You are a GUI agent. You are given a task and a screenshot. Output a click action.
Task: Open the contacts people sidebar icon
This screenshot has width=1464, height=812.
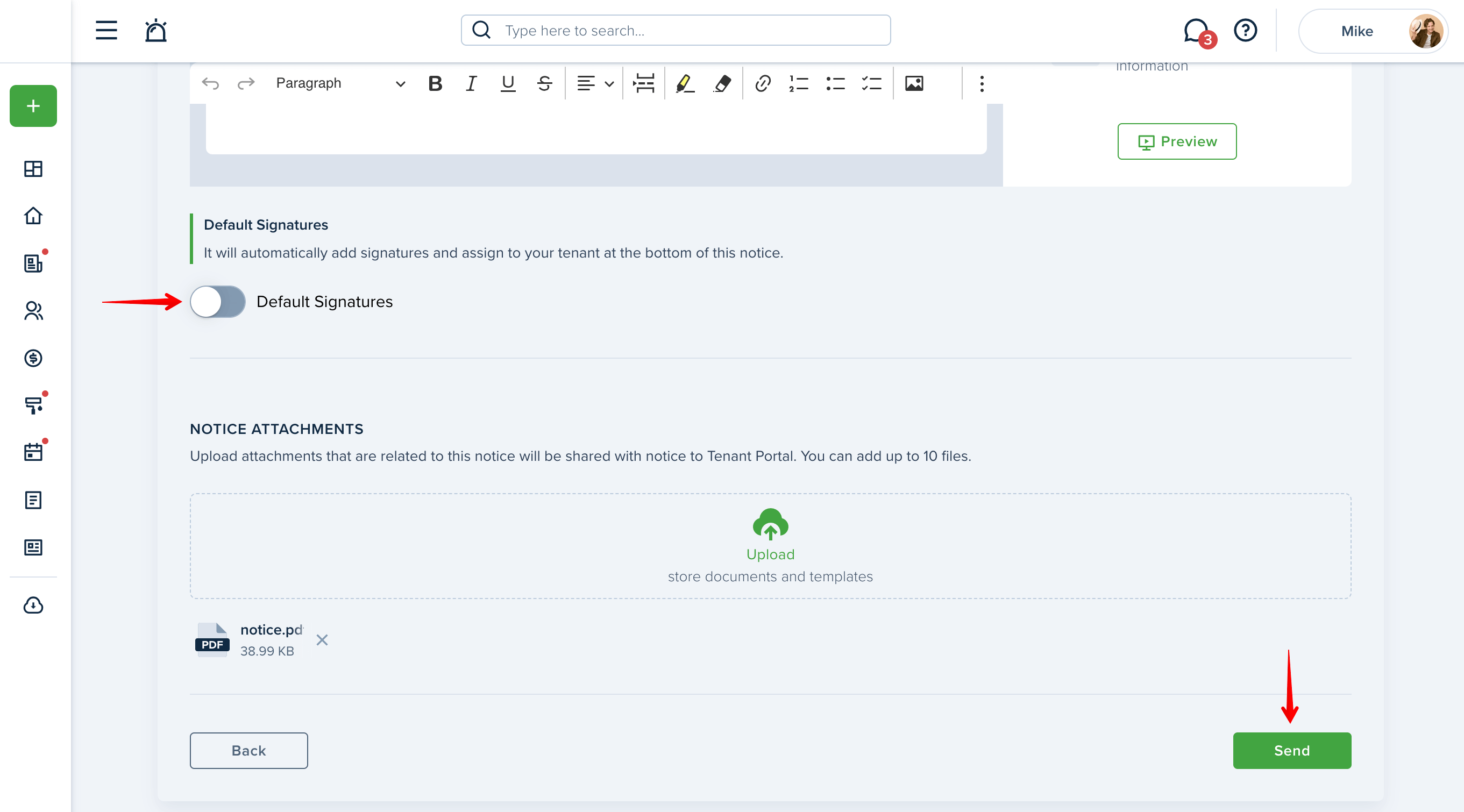pyautogui.click(x=33, y=311)
